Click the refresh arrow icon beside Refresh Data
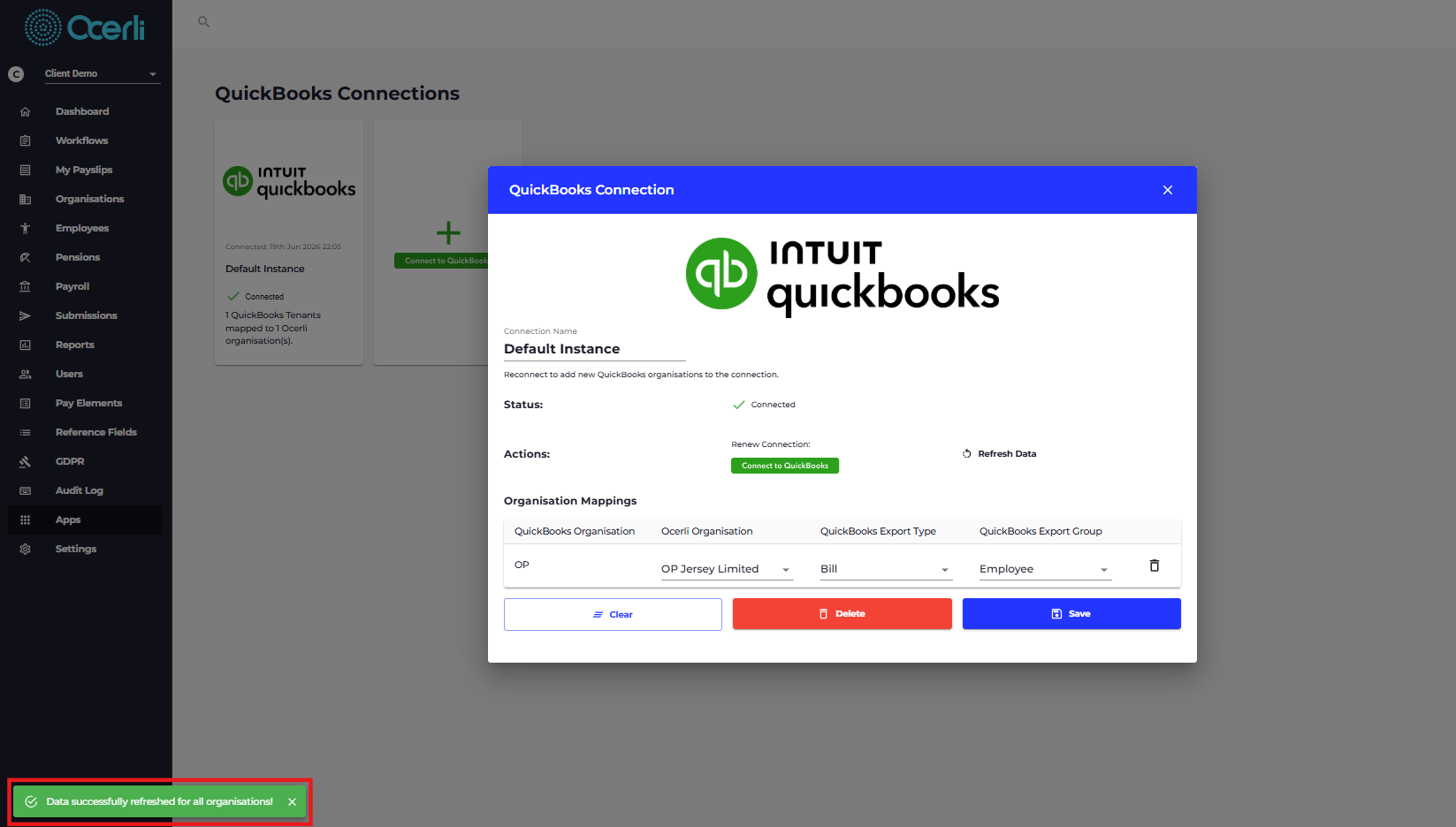Screen dimensions: 1456x827 tap(967, 453)
